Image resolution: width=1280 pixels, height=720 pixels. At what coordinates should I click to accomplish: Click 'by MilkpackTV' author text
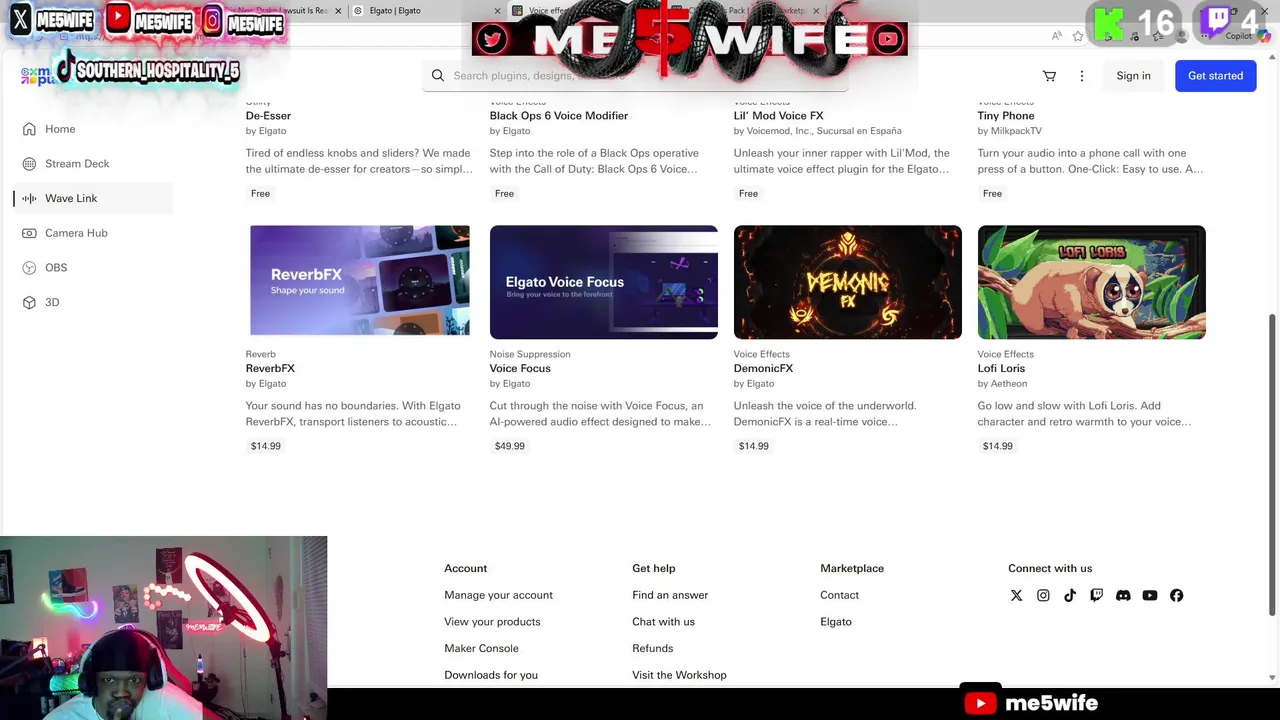point(1009,131)
